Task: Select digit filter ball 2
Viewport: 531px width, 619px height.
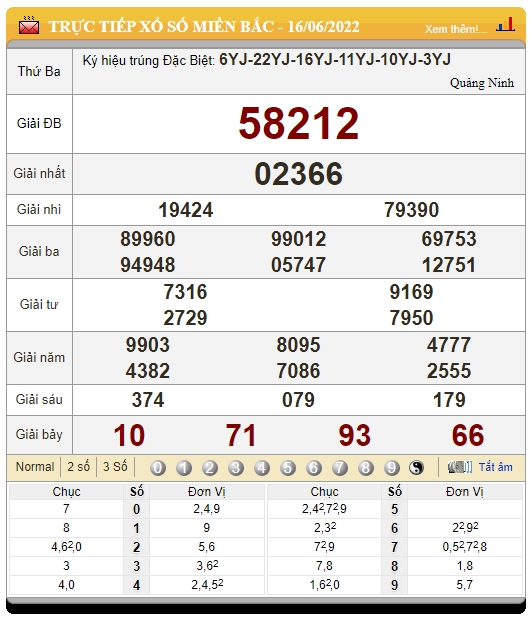Action: click(210, 468)
